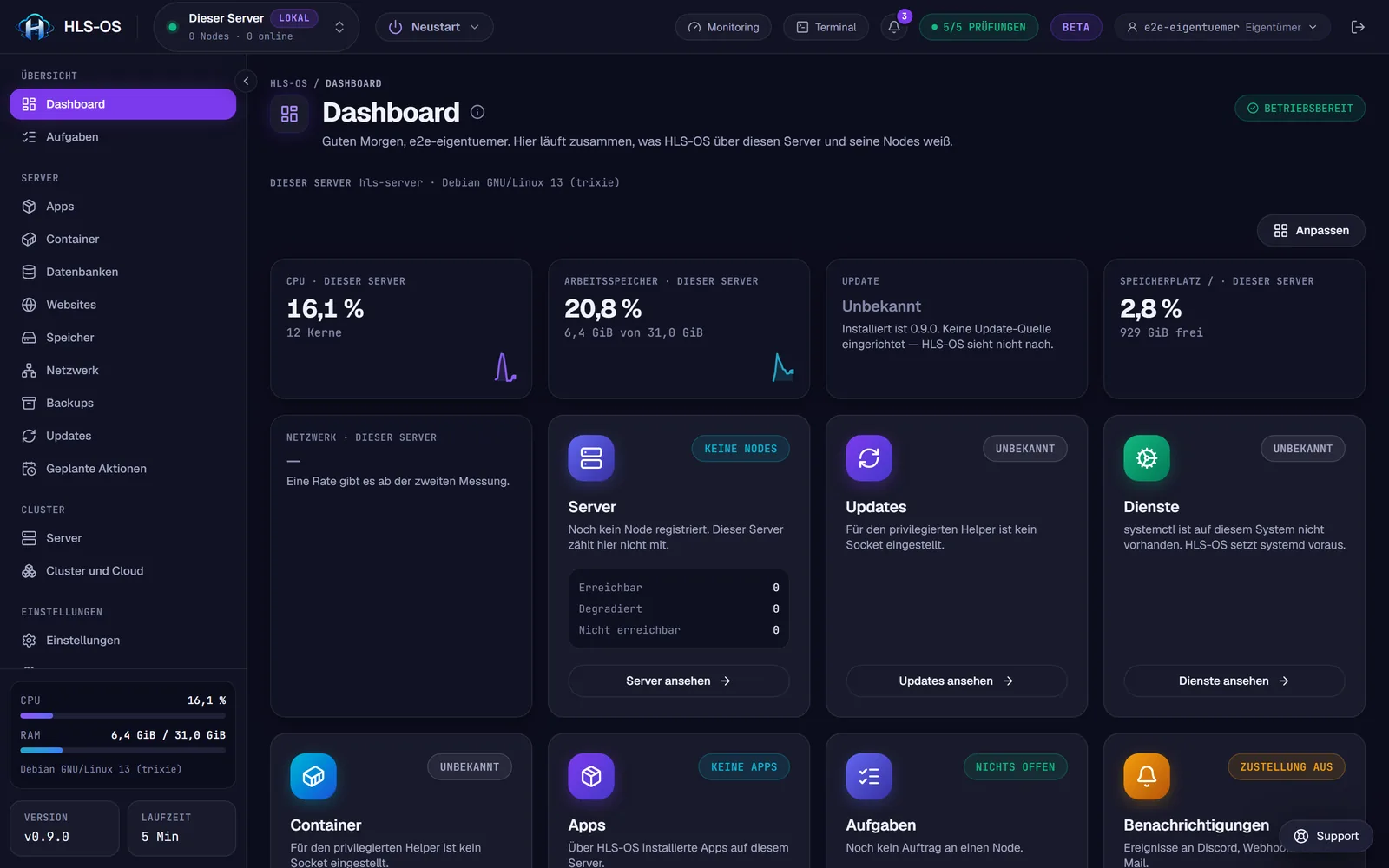This screenshot has width=1389, height=868.
Task: Go to Updates in the sidebar
Action: (x=122, y=436)
